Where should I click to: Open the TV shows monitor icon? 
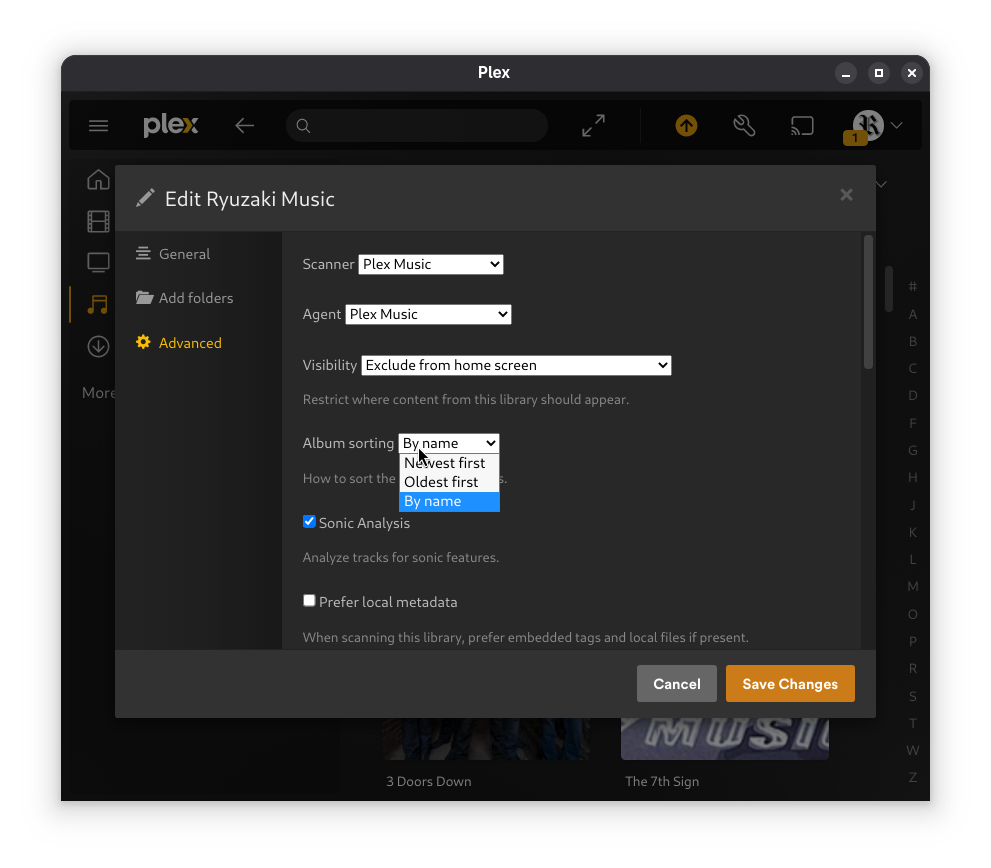pyautogui.click(x=98, y=262)
